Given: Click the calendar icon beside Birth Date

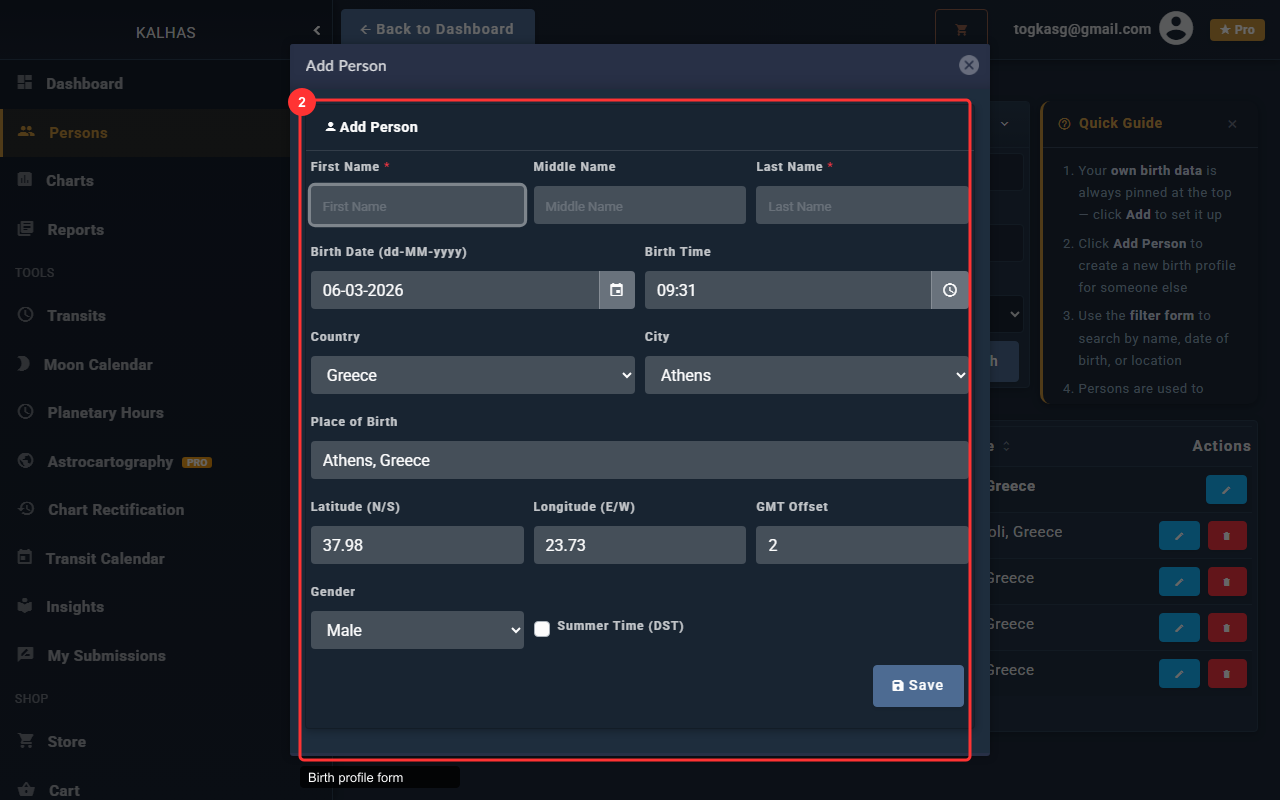Looking at the screenshot, I should coord(617,290).
